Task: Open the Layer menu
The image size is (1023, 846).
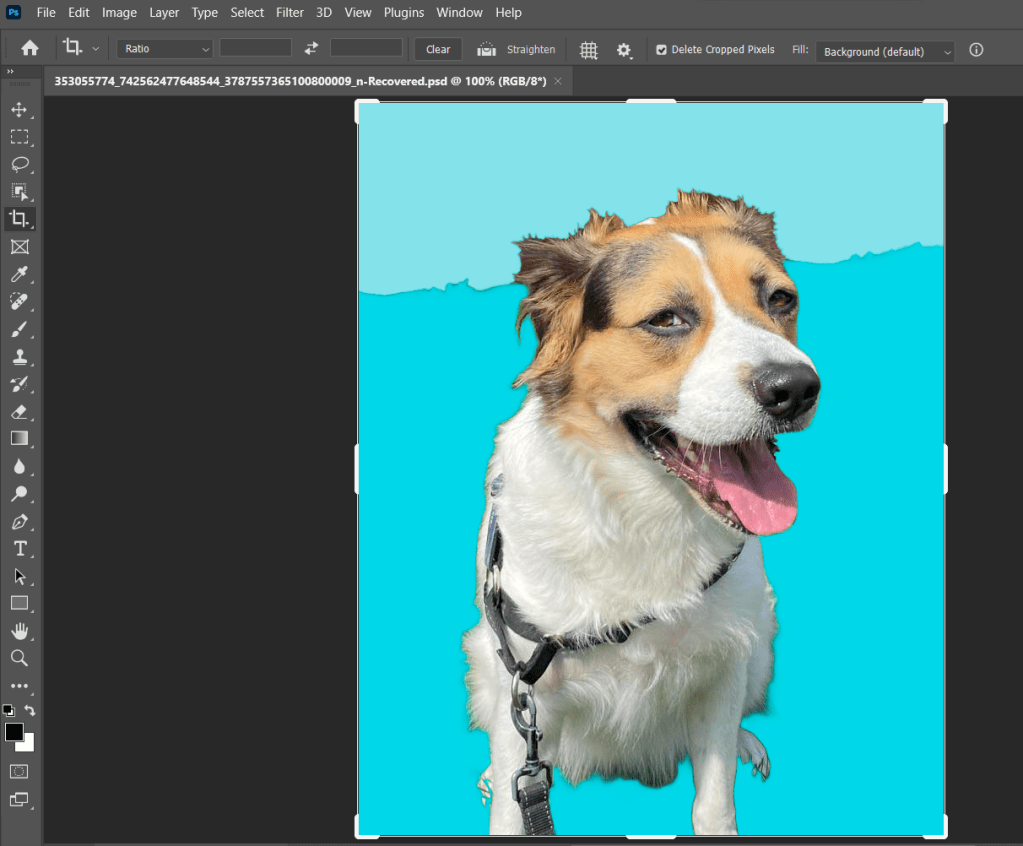Action: tap(164, 13)
